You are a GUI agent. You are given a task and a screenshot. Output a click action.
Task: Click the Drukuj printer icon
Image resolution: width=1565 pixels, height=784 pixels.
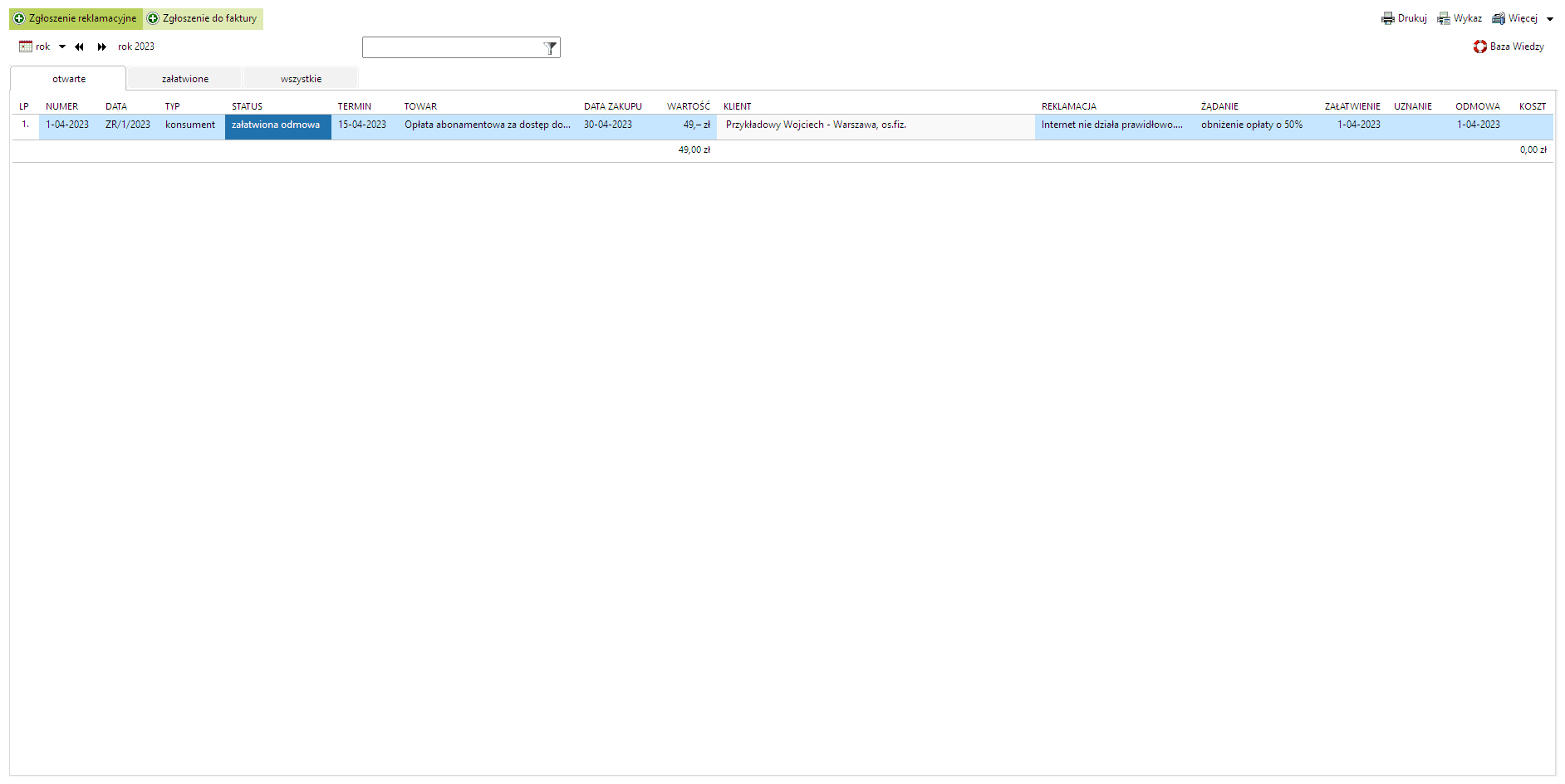[1388, 18]
